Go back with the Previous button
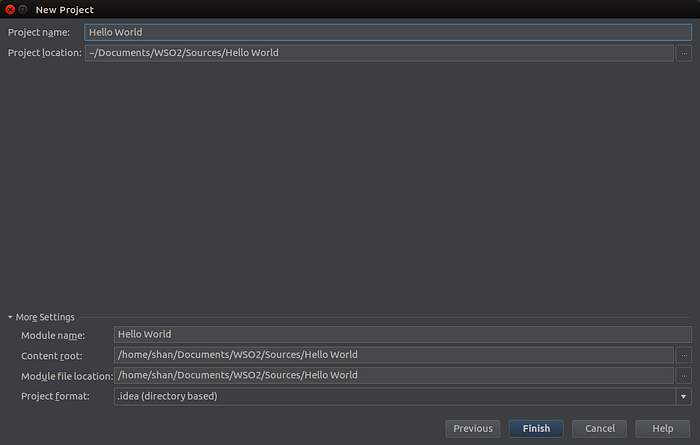Viewport: 700px width, 445px height. click(x=473, y=428)
